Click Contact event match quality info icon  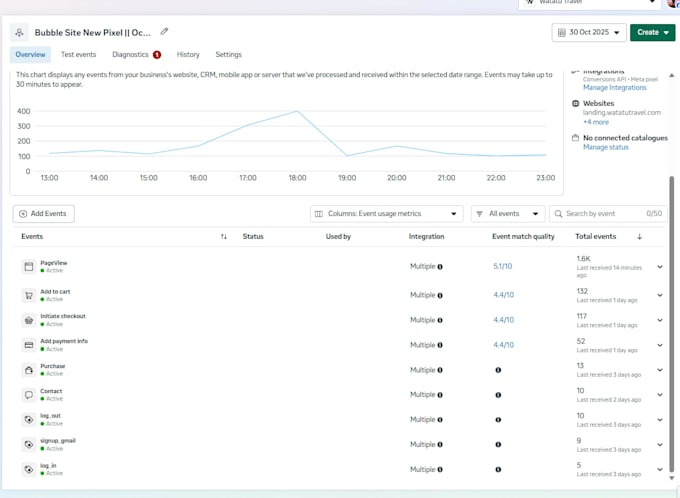tap(498, 395)
